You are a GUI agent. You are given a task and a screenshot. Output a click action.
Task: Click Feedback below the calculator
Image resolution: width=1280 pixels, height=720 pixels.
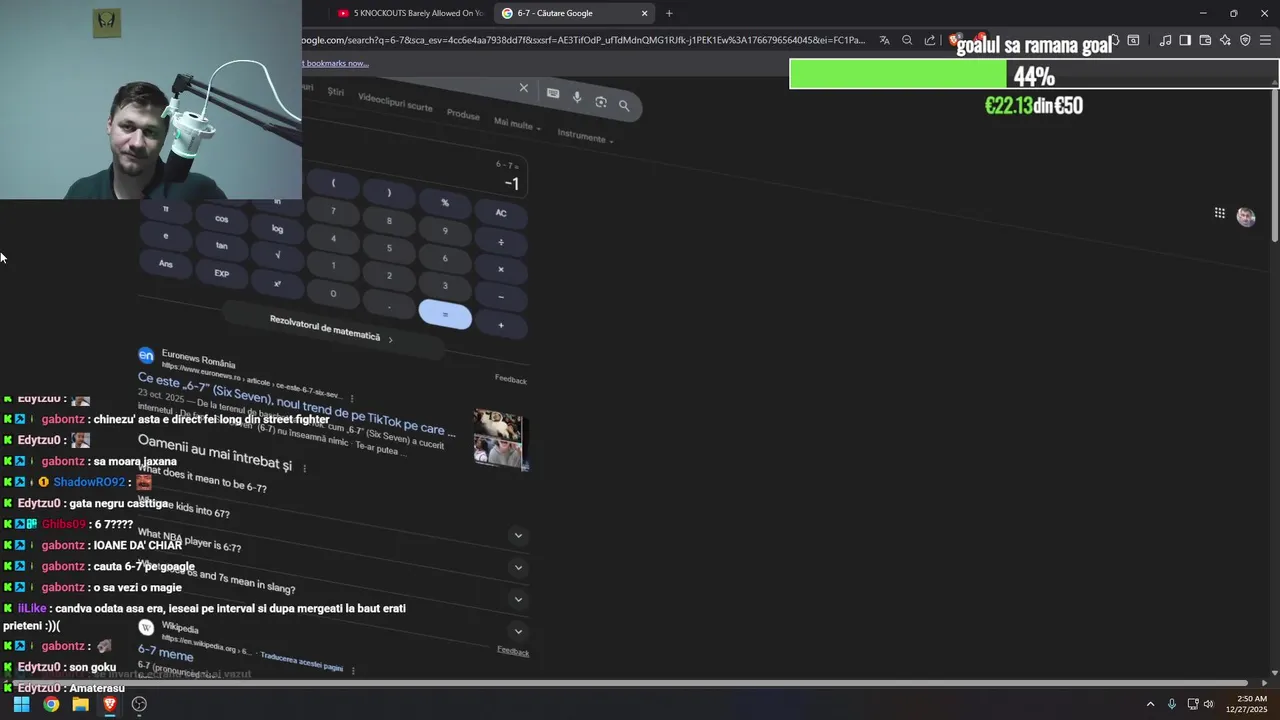click(510, 379)
